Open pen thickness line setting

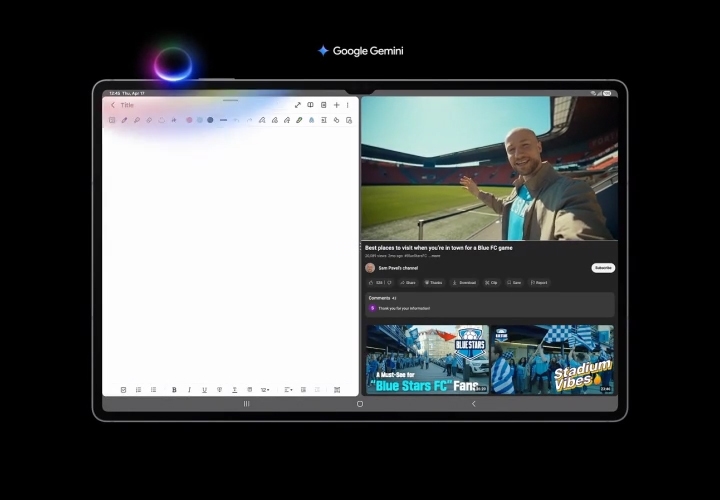click(x=224, y=120)
